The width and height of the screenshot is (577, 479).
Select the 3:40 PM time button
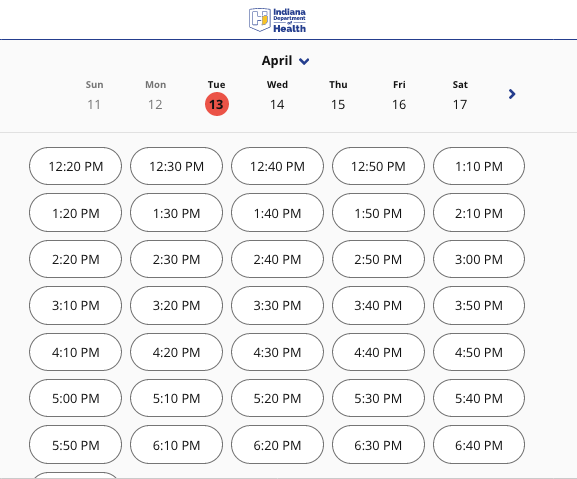point(378,306)
